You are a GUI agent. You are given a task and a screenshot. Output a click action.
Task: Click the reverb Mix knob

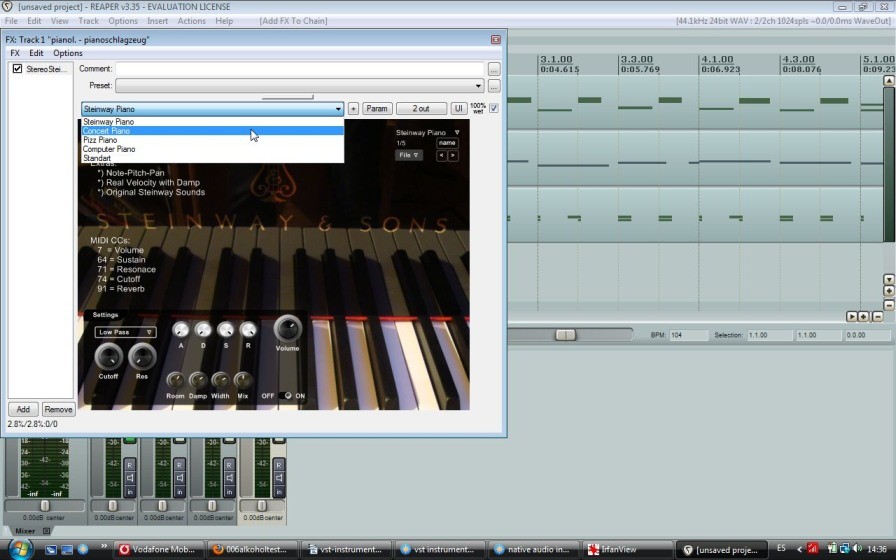point(242,380)
